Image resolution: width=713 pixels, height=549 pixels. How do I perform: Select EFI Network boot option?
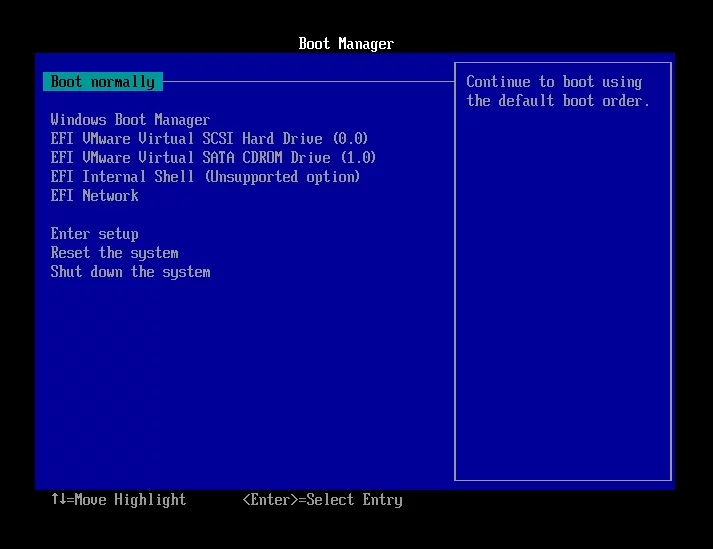pyautogui.click(x=94, y=196)
